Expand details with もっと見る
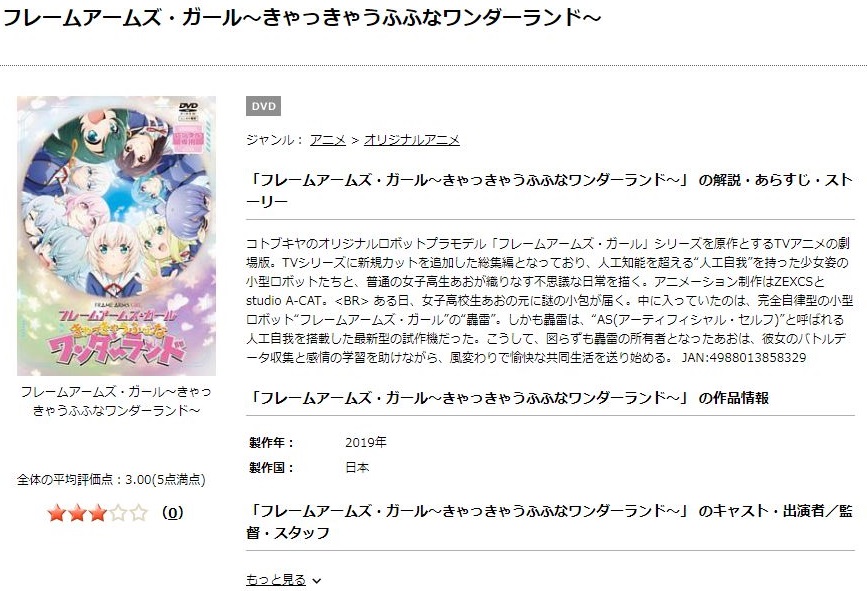The height and width of the screenshot is (591, 867). [276, 579]
